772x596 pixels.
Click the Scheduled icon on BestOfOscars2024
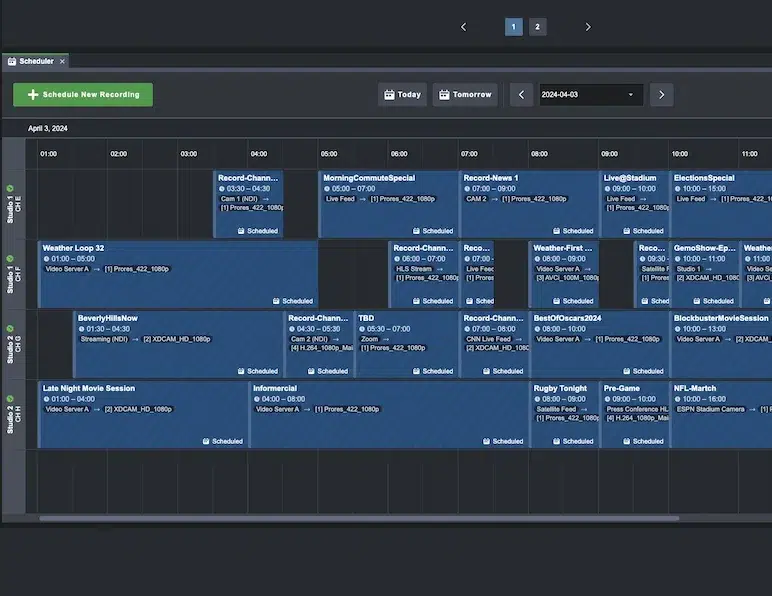pyautogui.click(x=626, y=371)
